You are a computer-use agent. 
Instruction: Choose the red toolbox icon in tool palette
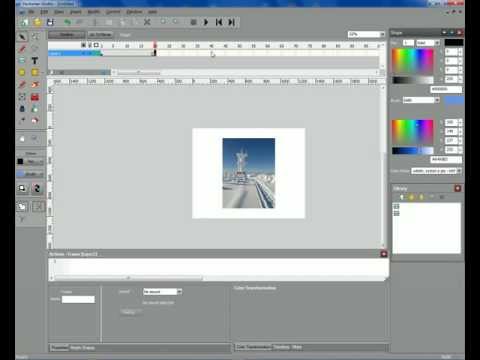35,97
